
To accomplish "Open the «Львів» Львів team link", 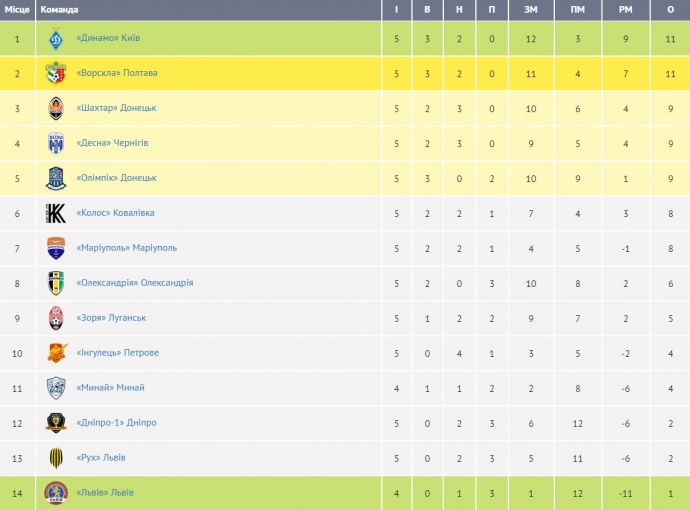I will coord(105,493).
